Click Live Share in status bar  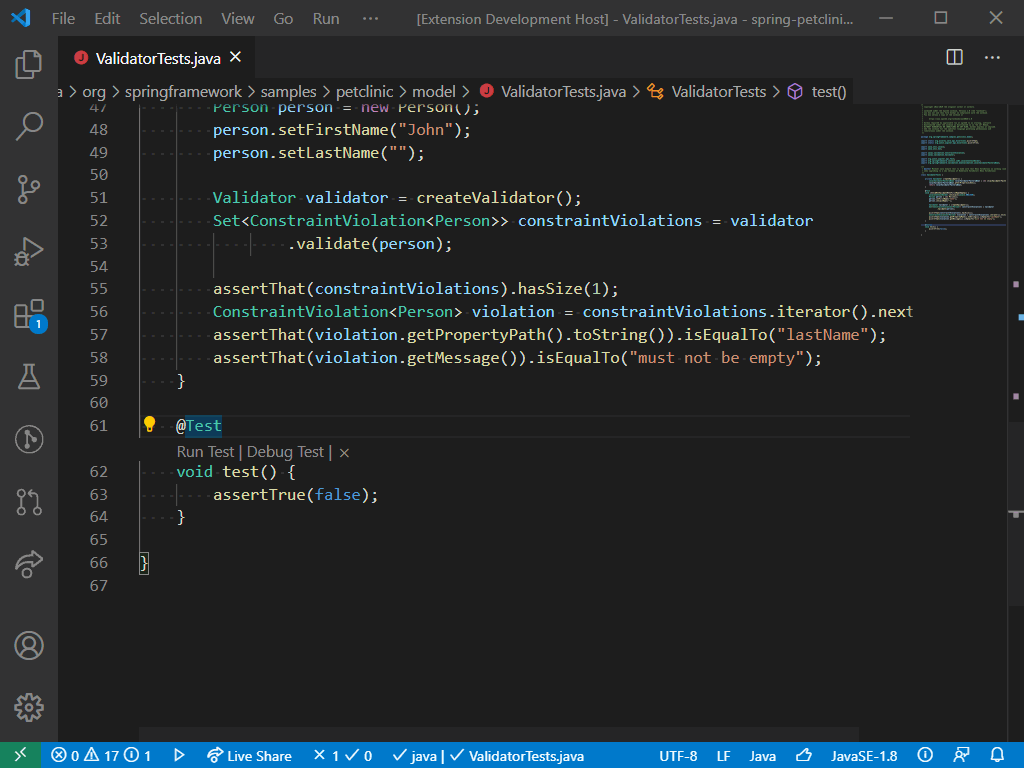click(x=249, y=756)
